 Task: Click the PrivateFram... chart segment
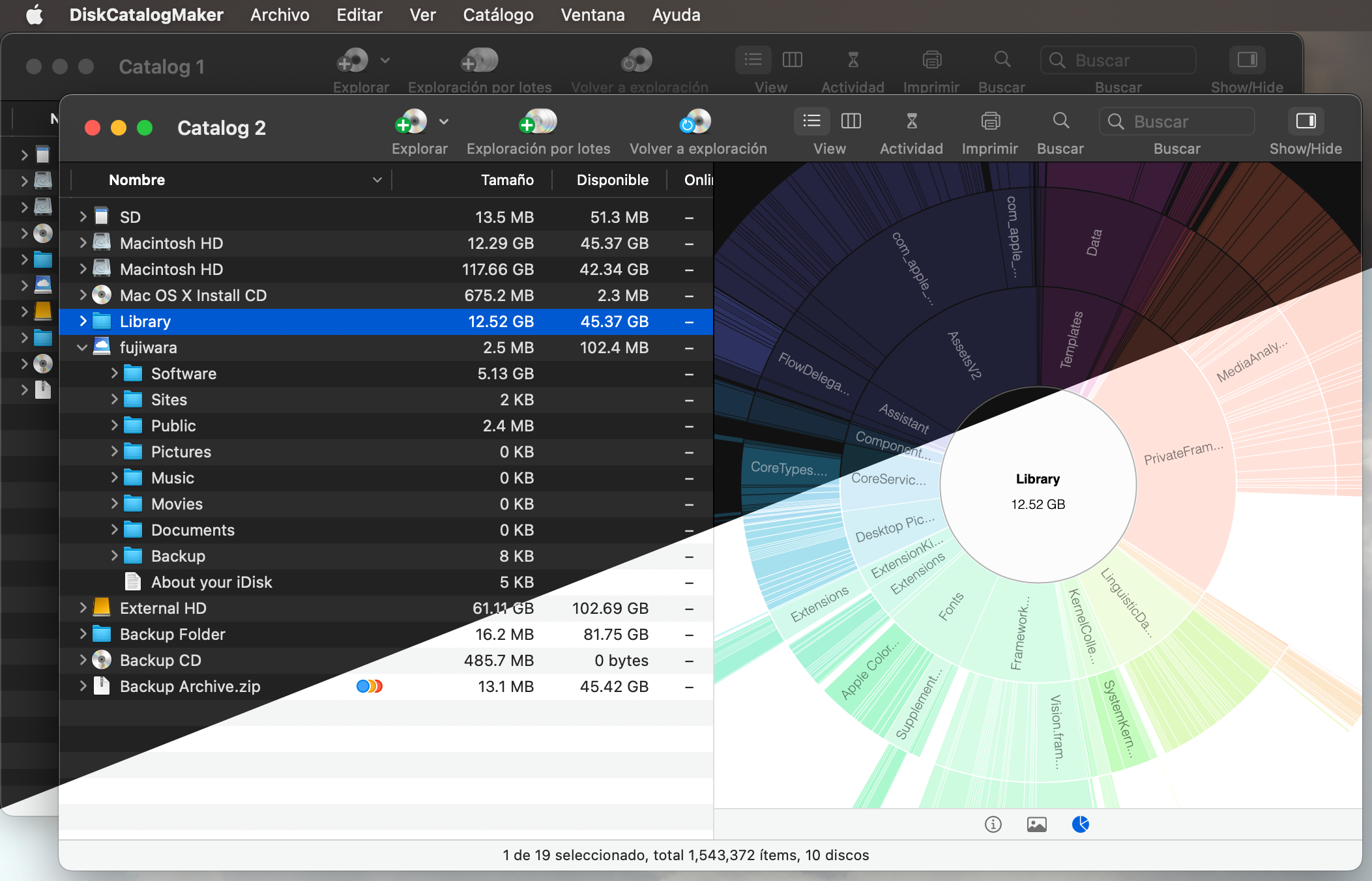click(1183, 453)
